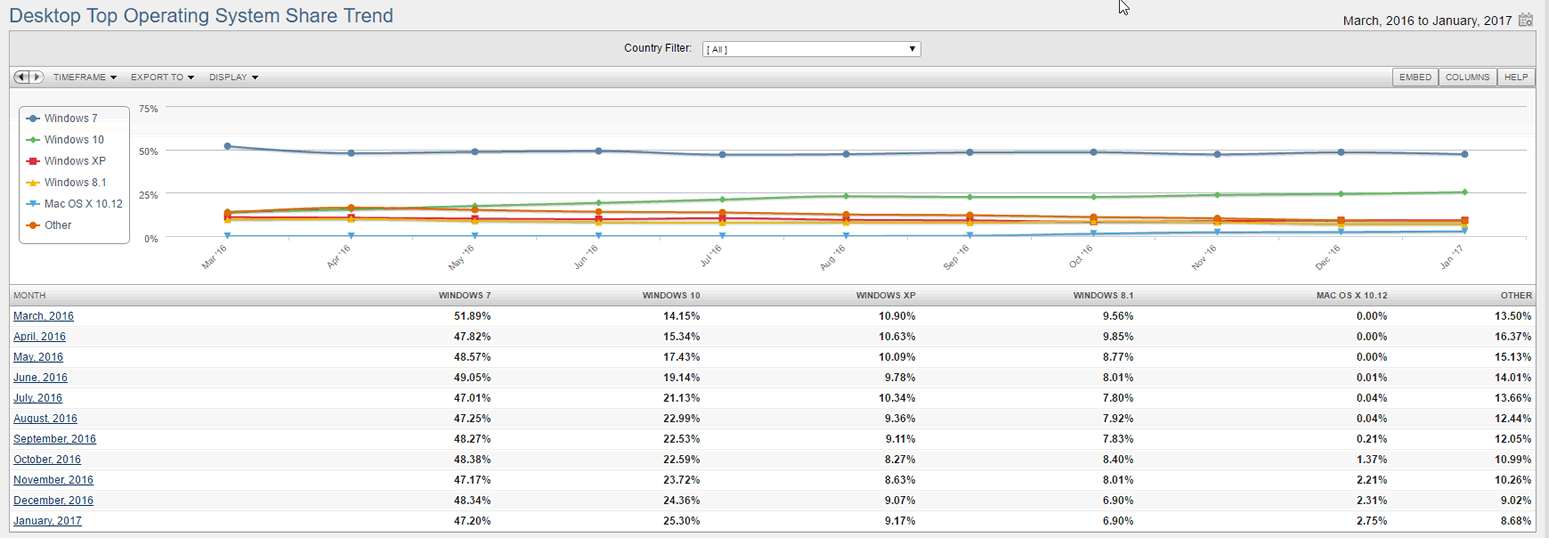Click the Mac OS X 10.12 legend marker

coord(32,204)
